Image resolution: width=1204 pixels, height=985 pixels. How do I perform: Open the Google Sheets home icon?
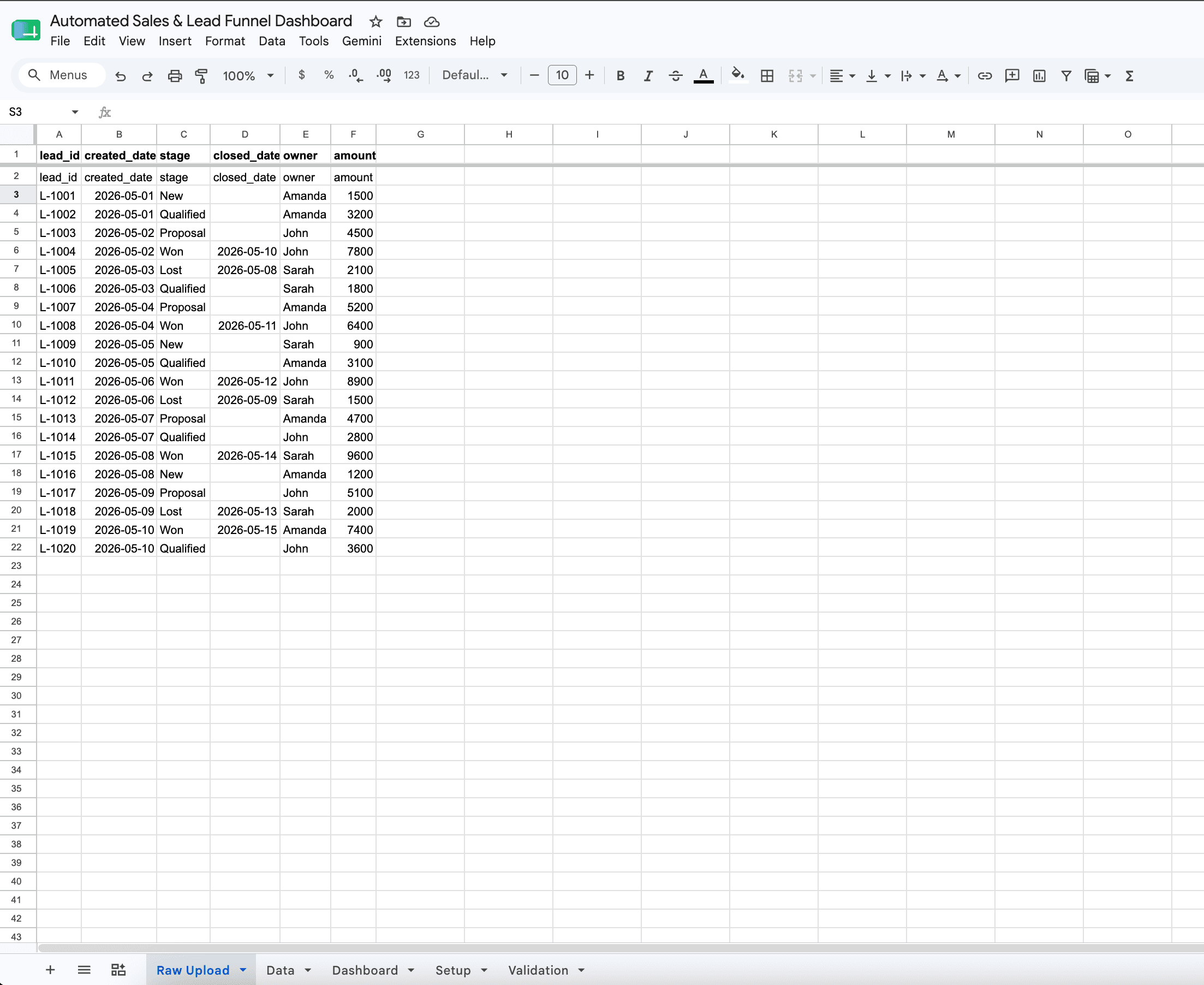[26, 30]
